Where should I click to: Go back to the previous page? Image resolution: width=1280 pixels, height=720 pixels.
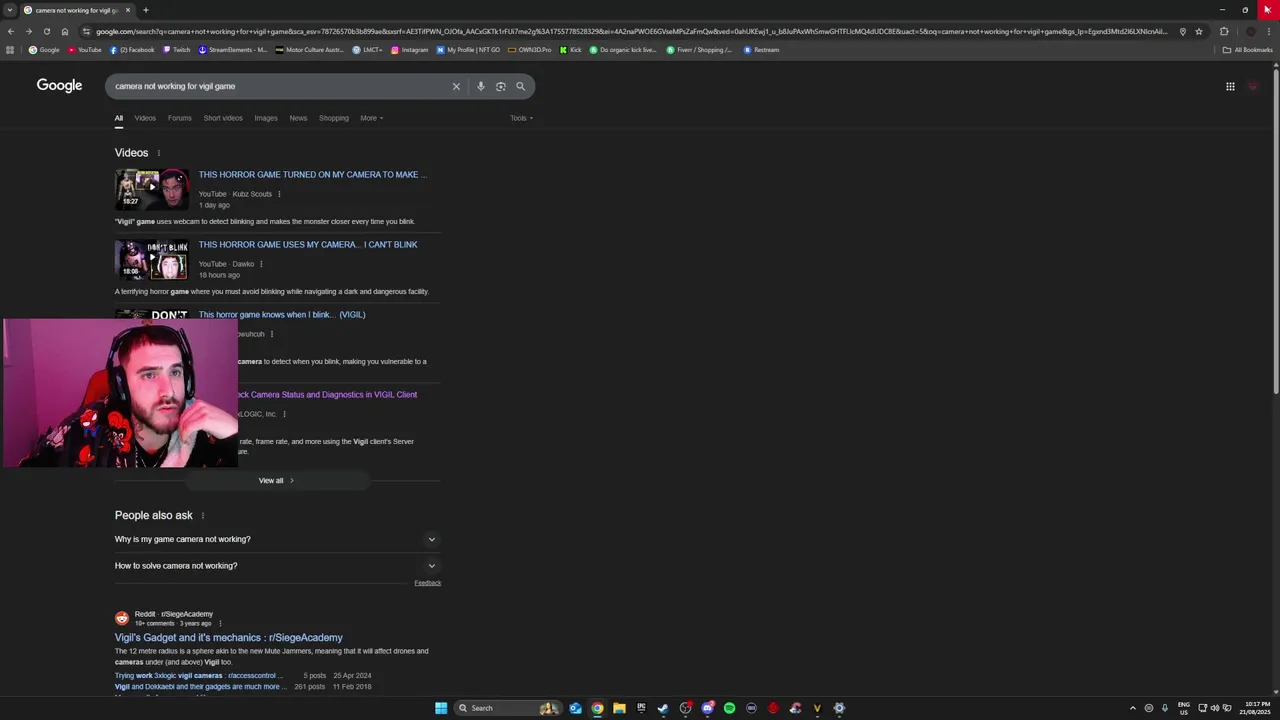coord(10,31)
